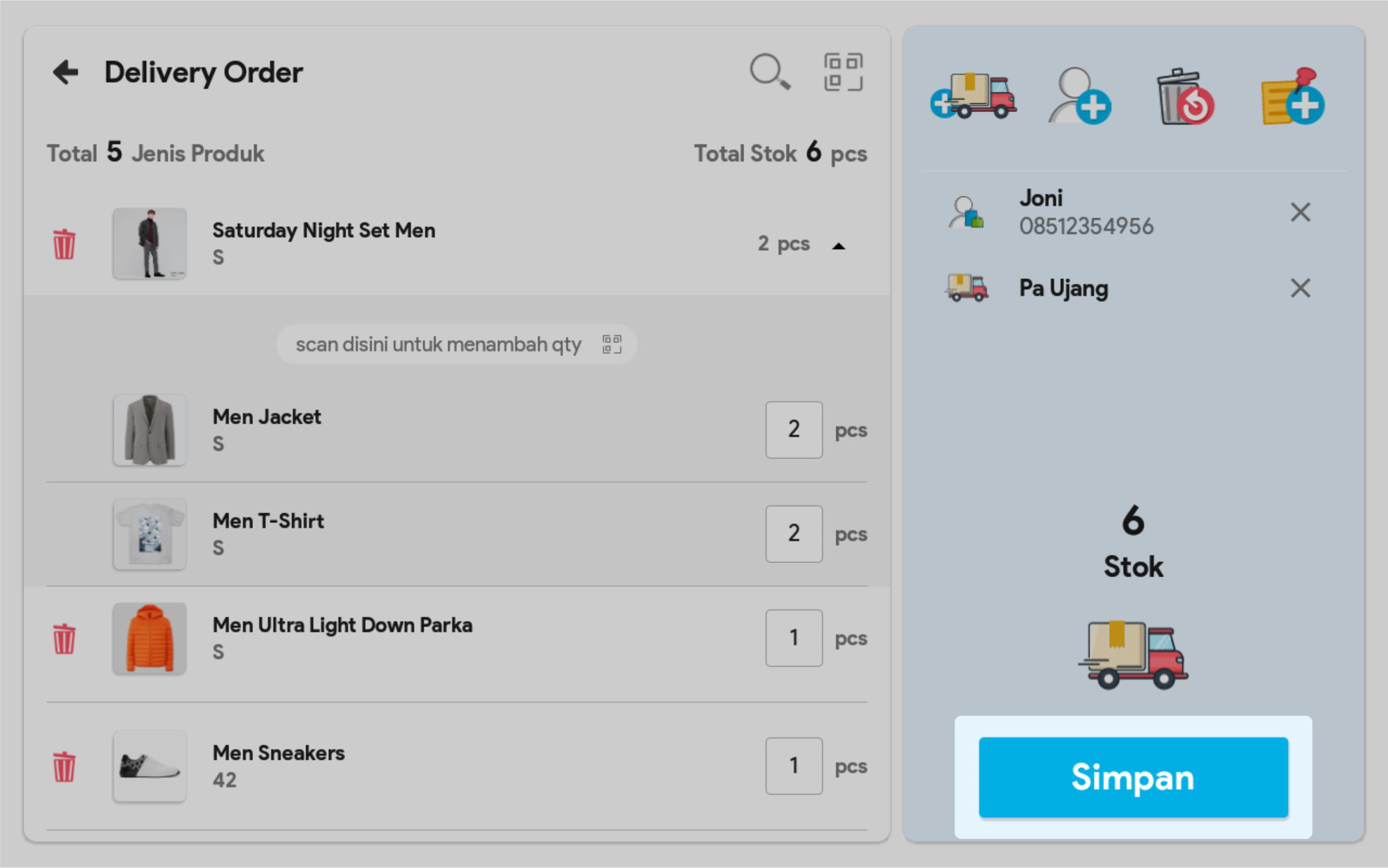Open the Men Sneakers product thumbnail
1388x868 pixels.
(x=150, y=766)
